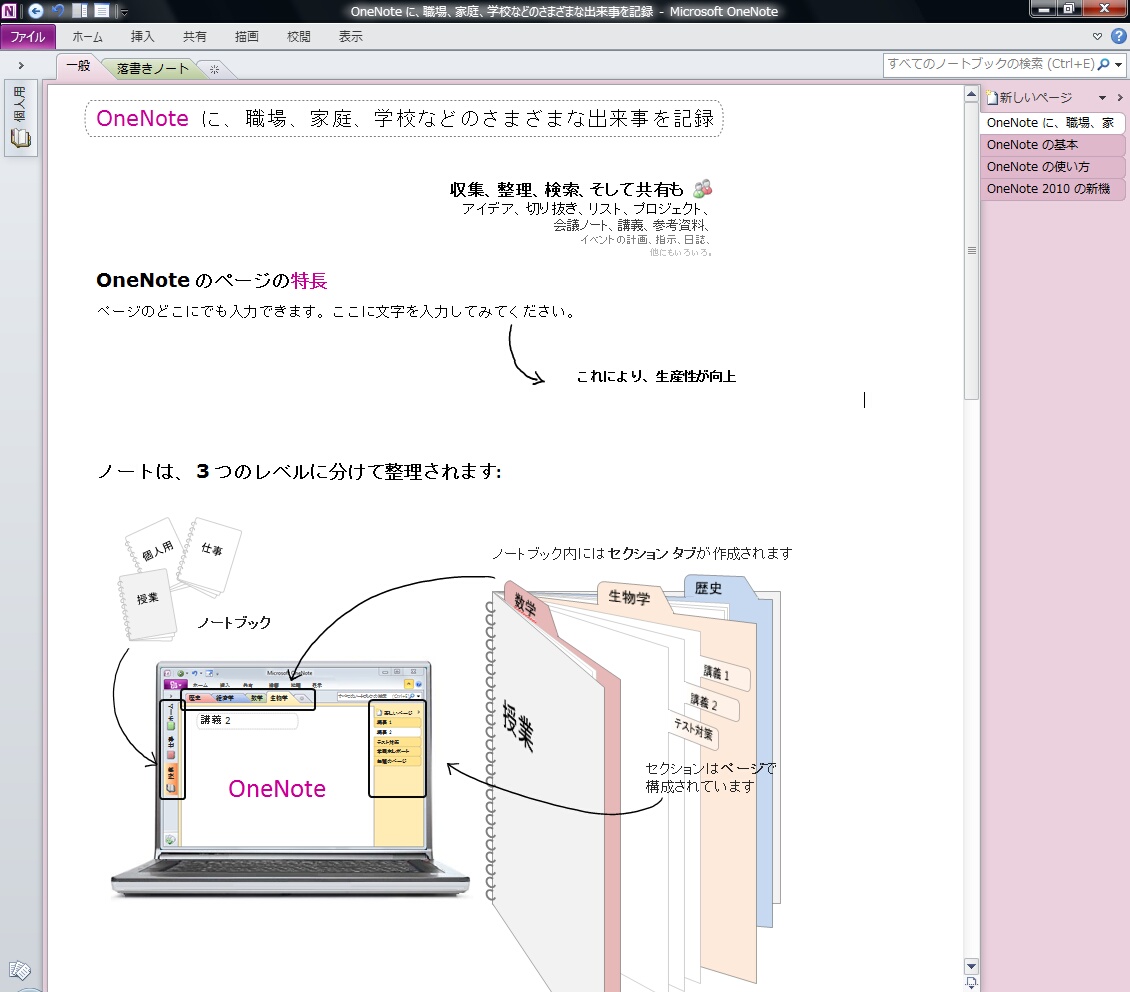Click the scroll up arrow of the page scrollbar
The width and height of the screenshot is (1130, 992).
pyautogui.click(x=971, y=94)
